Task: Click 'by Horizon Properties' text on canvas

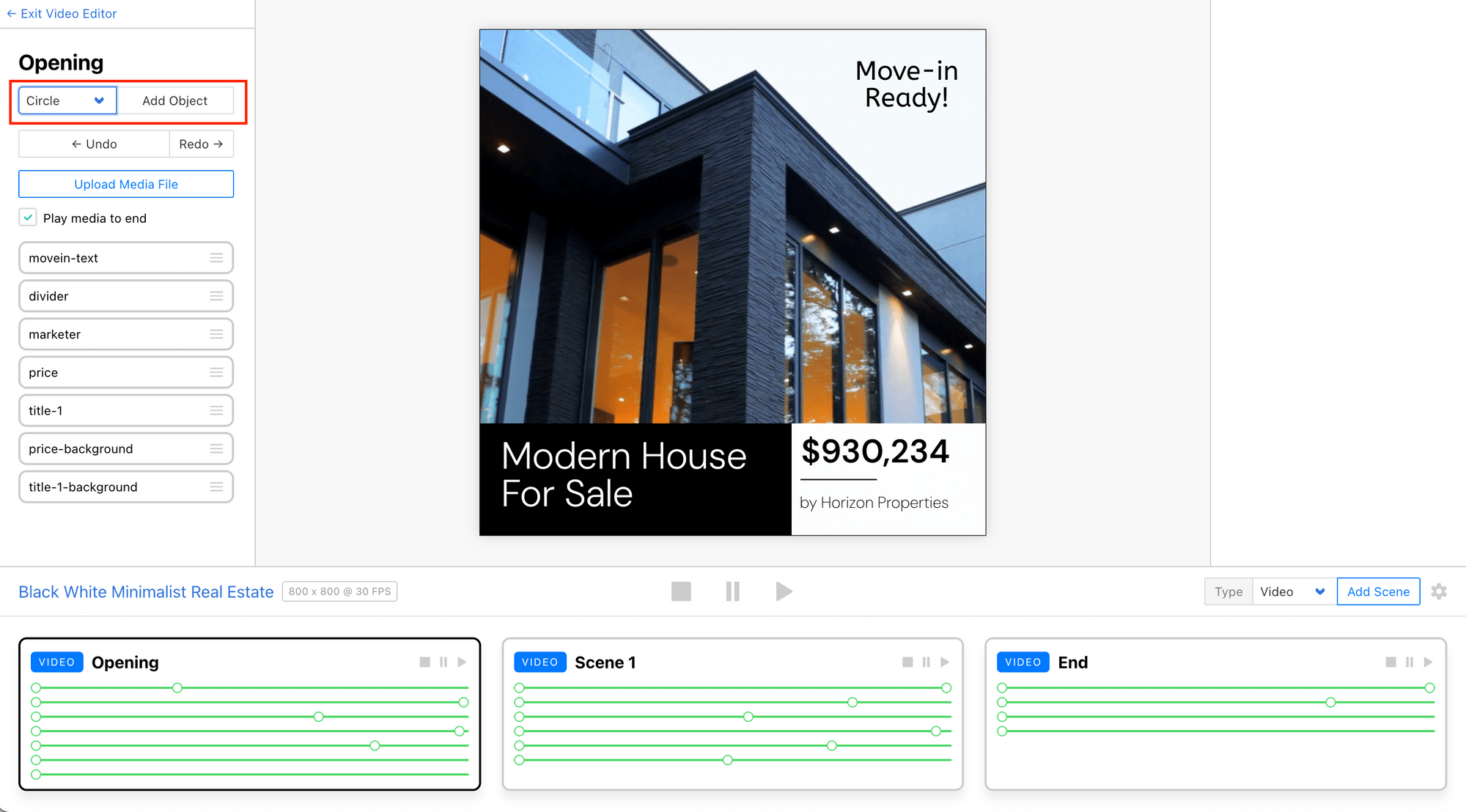Action: coord(874,503)
